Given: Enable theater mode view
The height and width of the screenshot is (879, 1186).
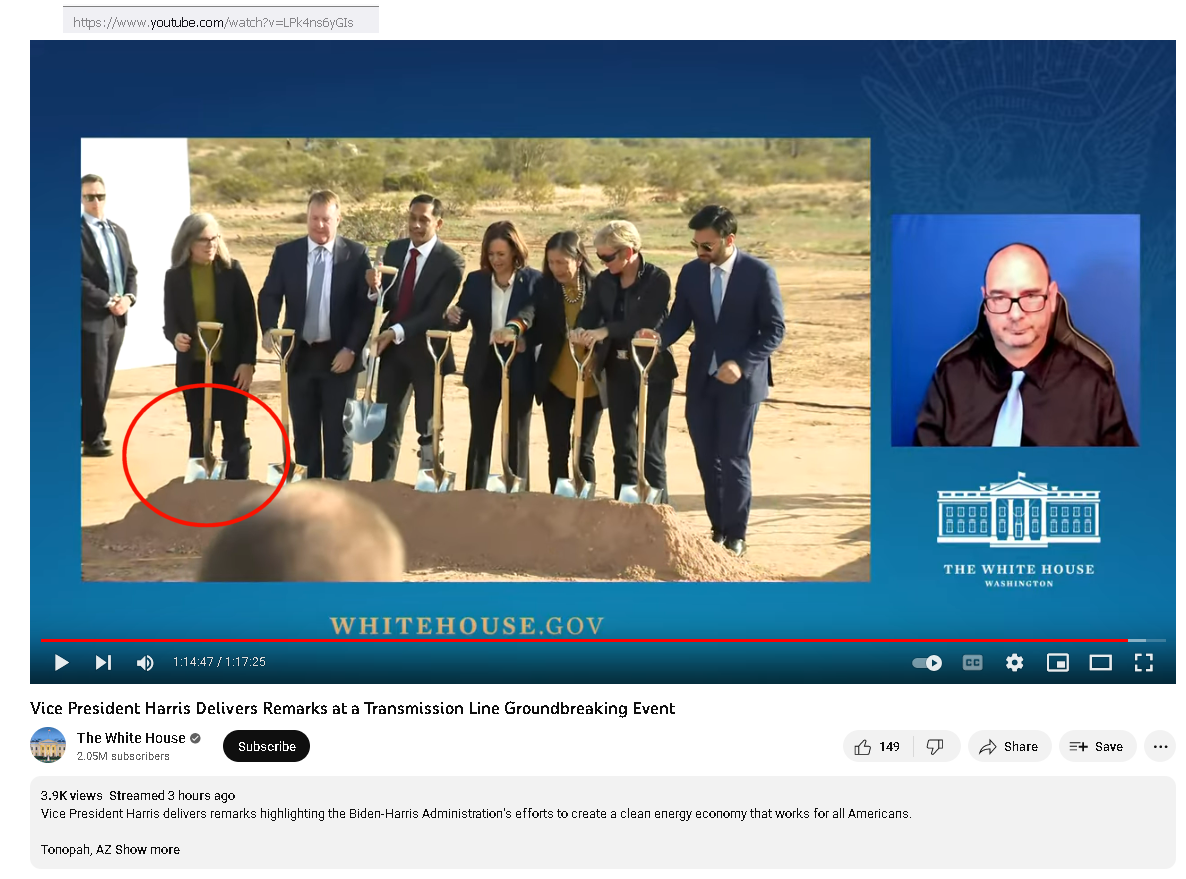Looking at the screenshot, I should (x=1101, y=663).
